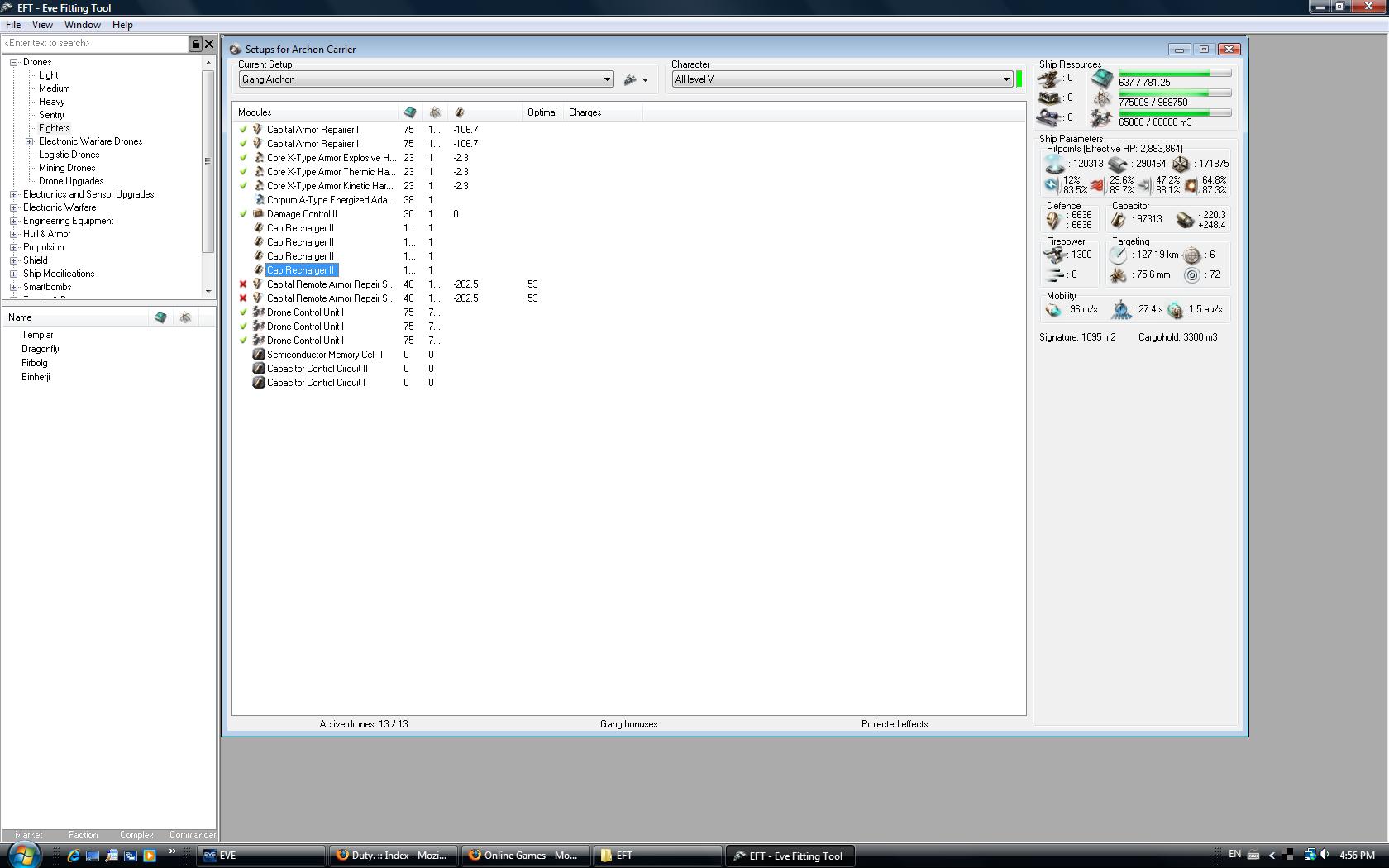1389x868 pixels.
Task: Expand the Electronic Warfare Drones node
Action: 30,141
